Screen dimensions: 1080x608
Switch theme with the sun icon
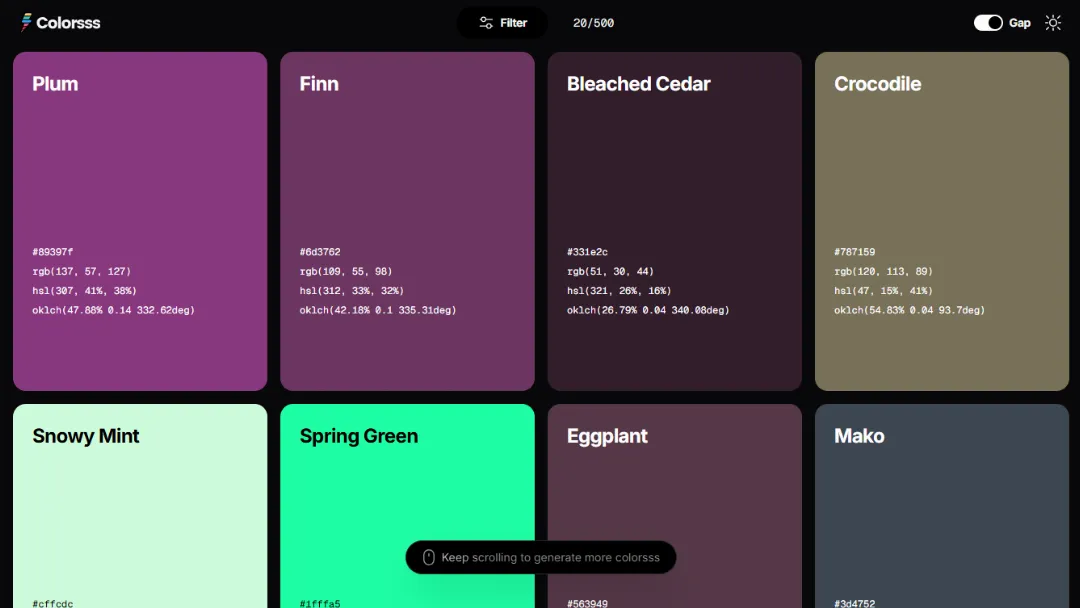click(1052, 23)
